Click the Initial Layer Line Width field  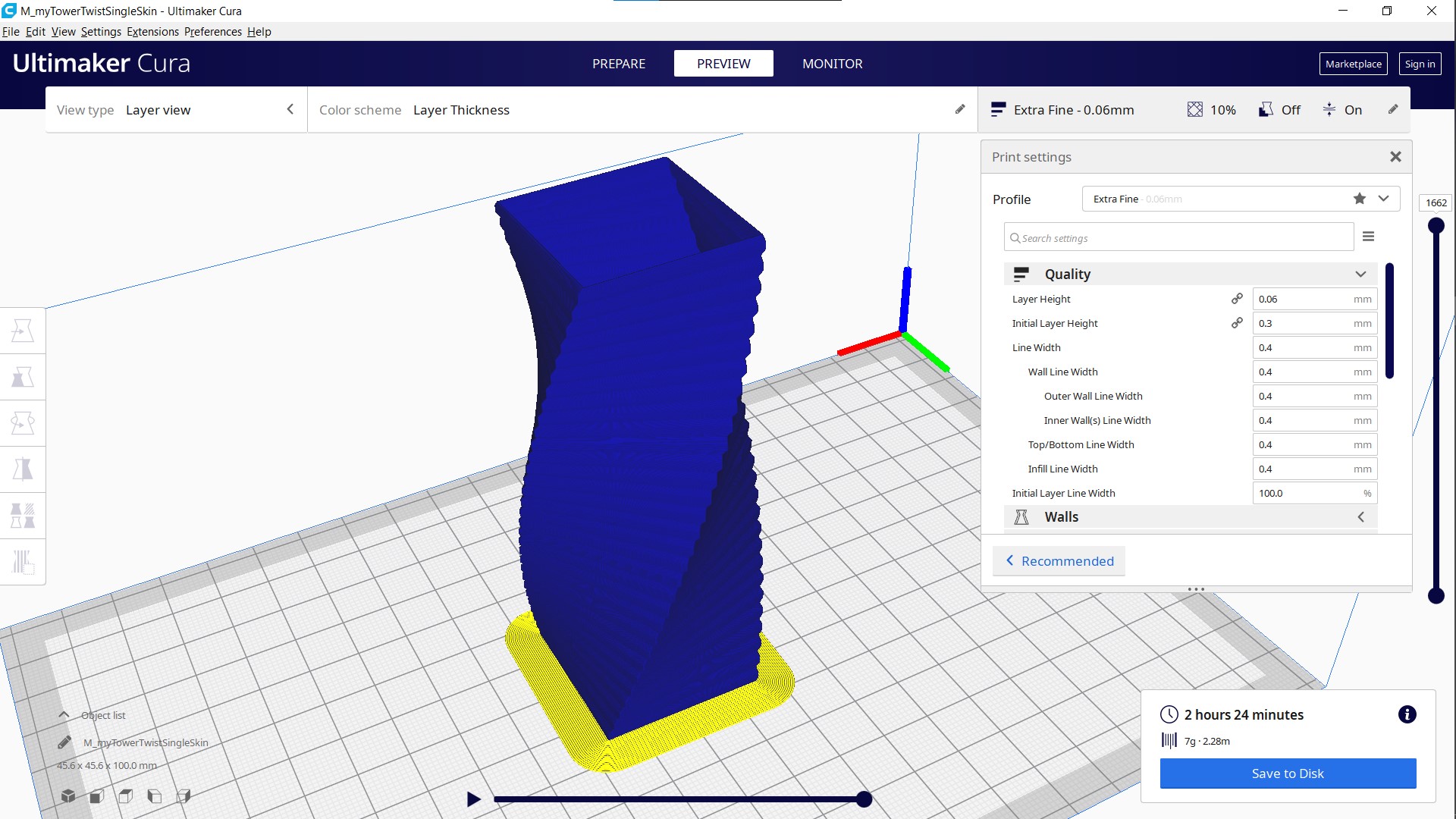(x=1315, y=493)
